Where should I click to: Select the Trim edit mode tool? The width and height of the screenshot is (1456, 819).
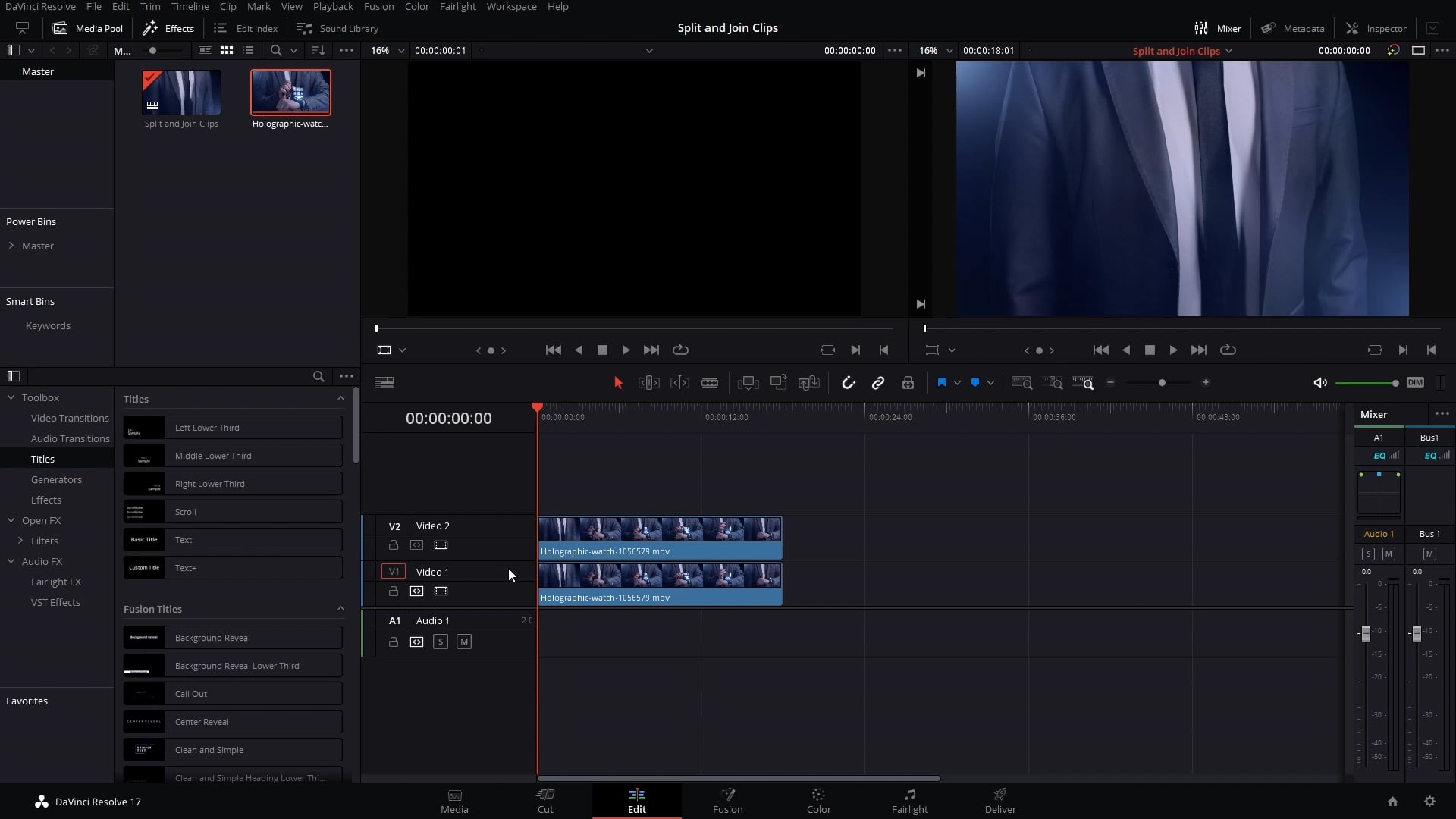(x=648, y=383)
